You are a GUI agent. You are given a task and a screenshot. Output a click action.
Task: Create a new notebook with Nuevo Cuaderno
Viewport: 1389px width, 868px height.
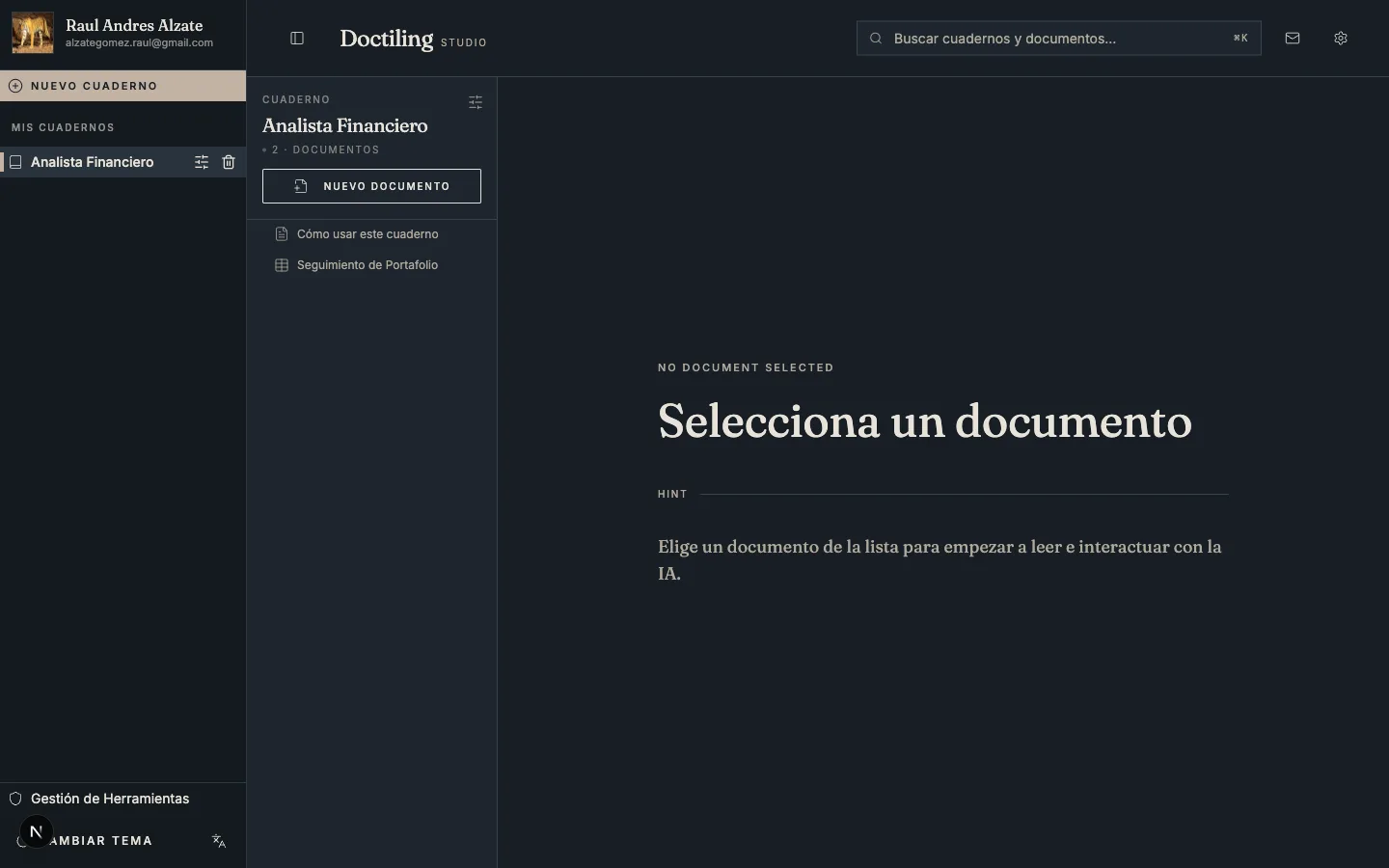click(123, 86)
